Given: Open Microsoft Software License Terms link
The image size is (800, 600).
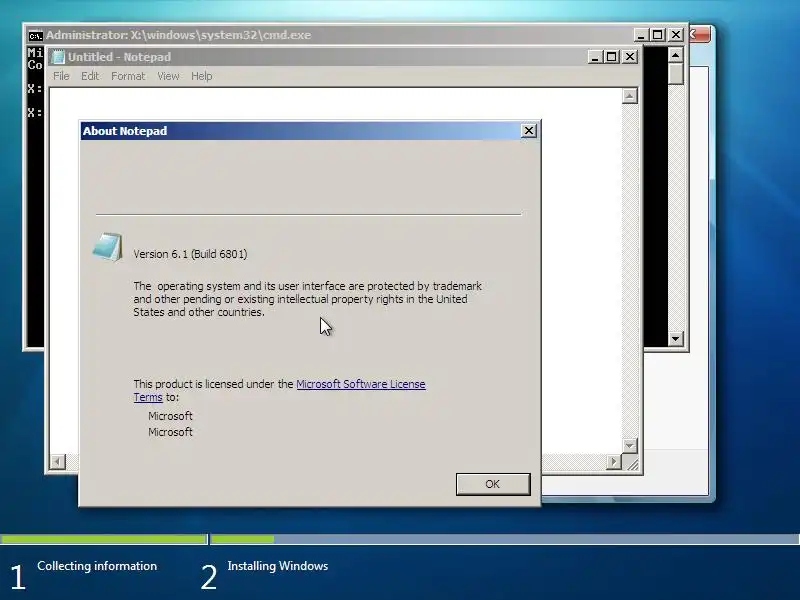Looking at the screenshot, I should pos(360,384).
